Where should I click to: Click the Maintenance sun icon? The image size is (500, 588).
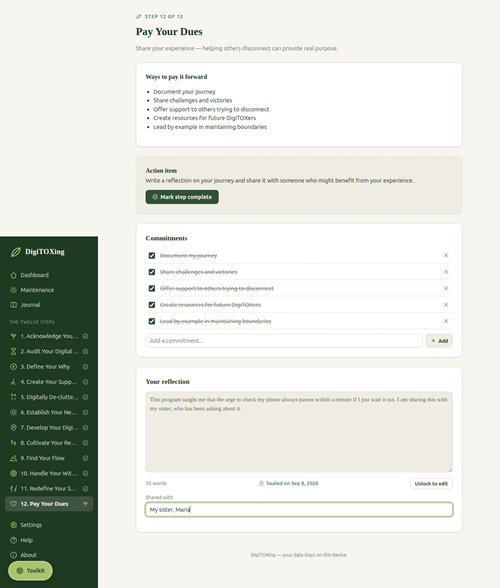point(14,290)
